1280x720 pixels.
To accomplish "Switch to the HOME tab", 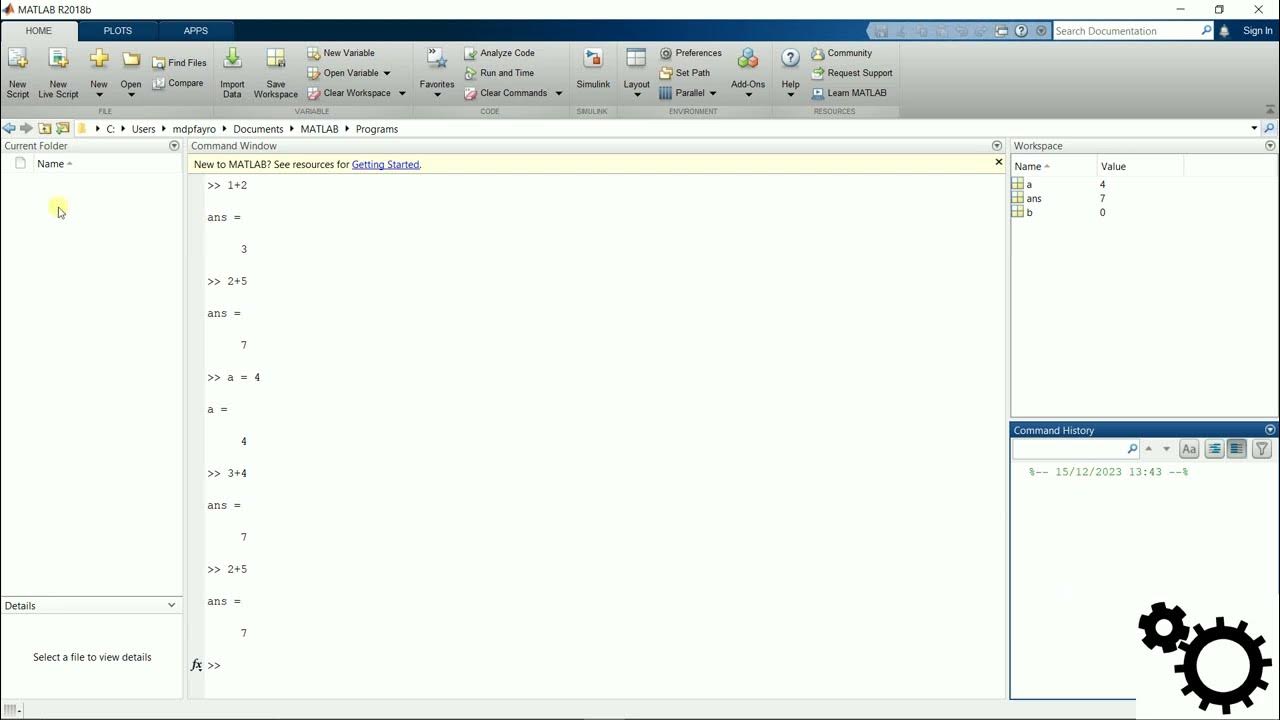I will (x=39, y=31).
